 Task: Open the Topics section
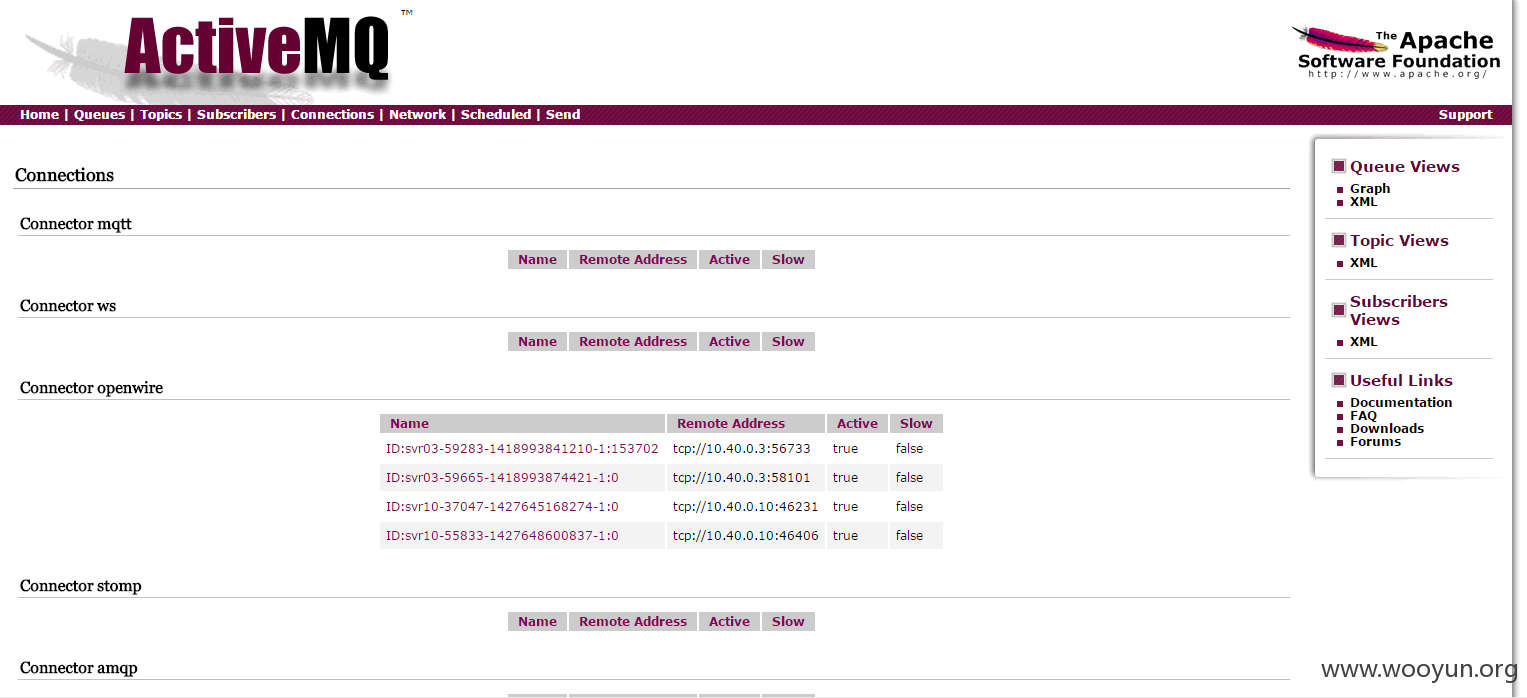pyautogui.click(x=161, y=115)
